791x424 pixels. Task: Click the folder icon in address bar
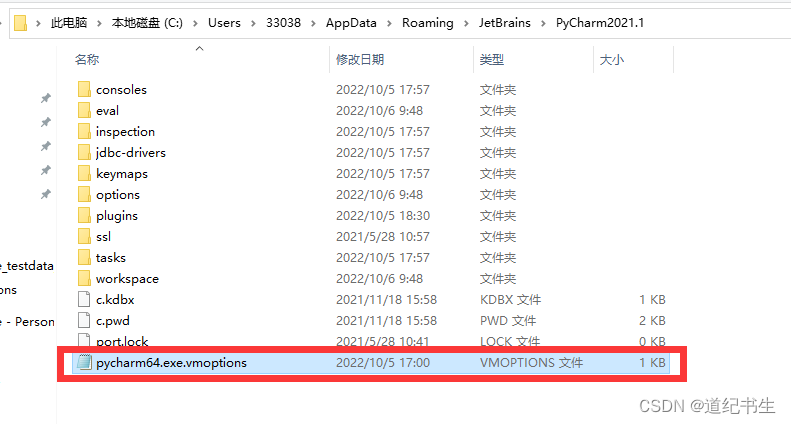click(20, 23)
